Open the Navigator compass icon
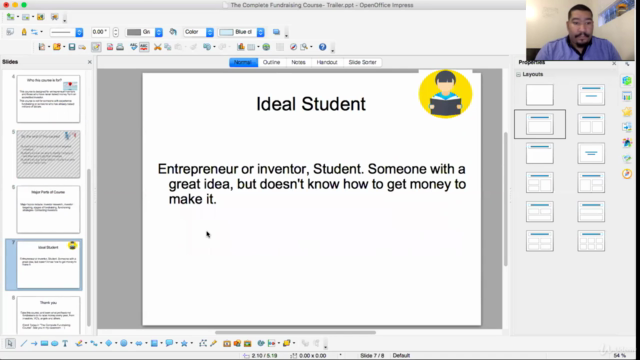 point(293,47)
